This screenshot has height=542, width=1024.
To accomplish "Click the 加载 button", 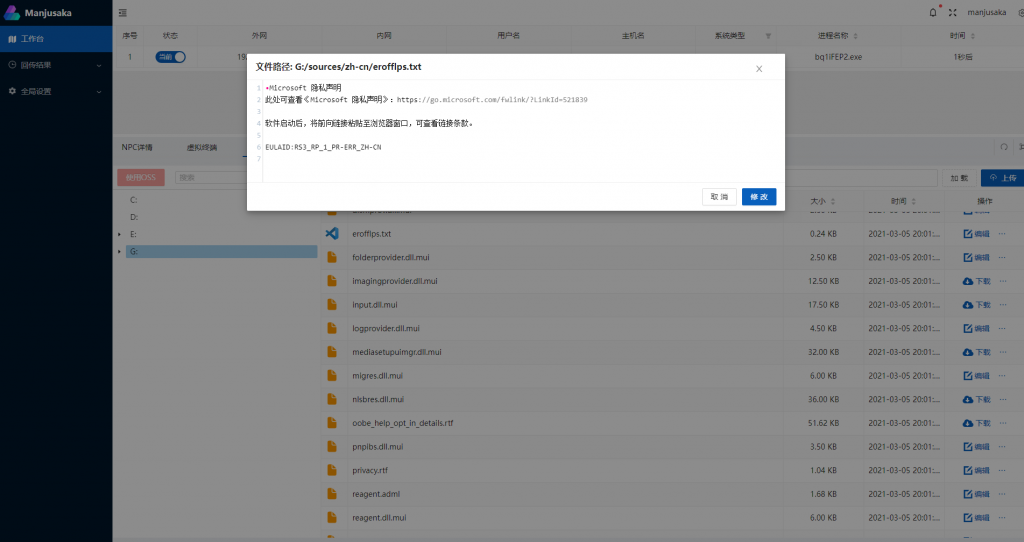I will (x=959, y=178).
